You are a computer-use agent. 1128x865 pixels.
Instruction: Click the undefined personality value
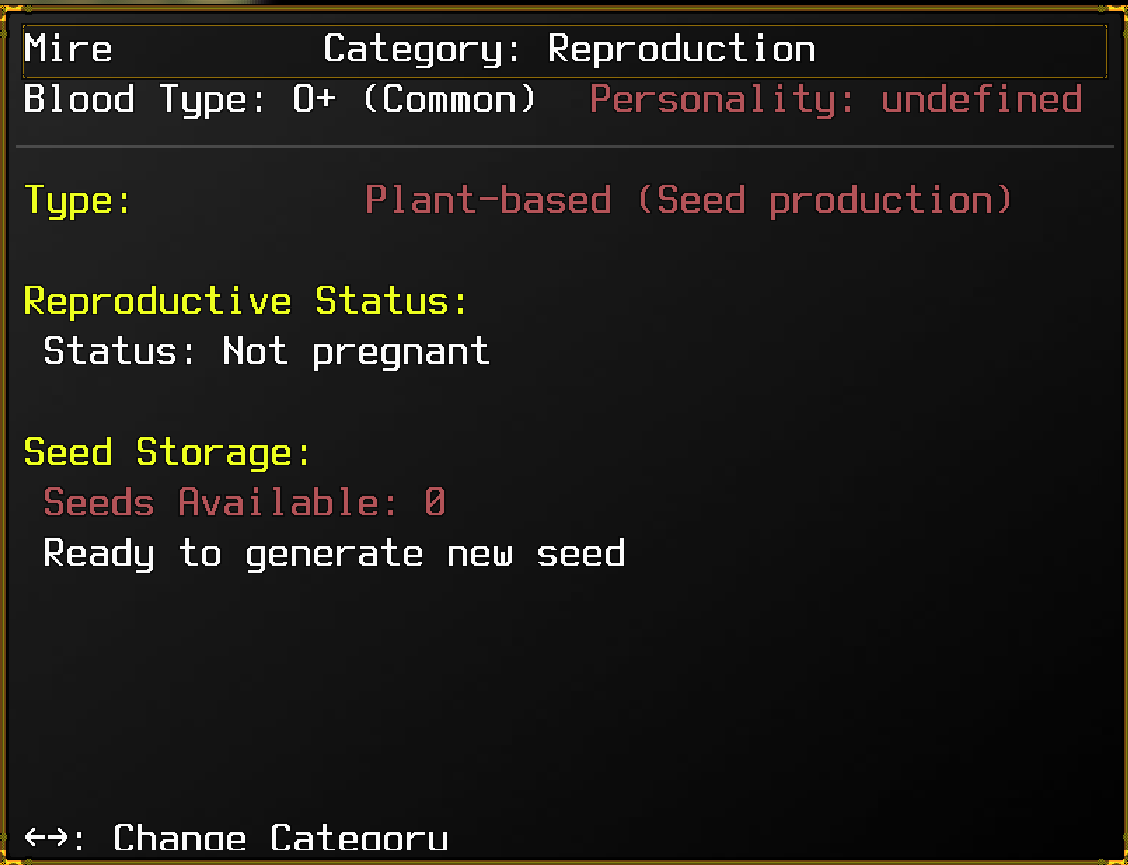point(981,99)
